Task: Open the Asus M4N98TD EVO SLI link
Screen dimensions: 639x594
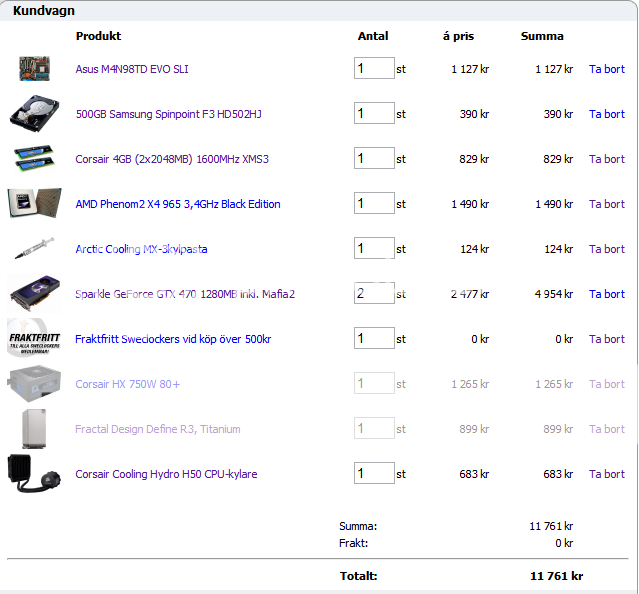Action: [132, 69]
